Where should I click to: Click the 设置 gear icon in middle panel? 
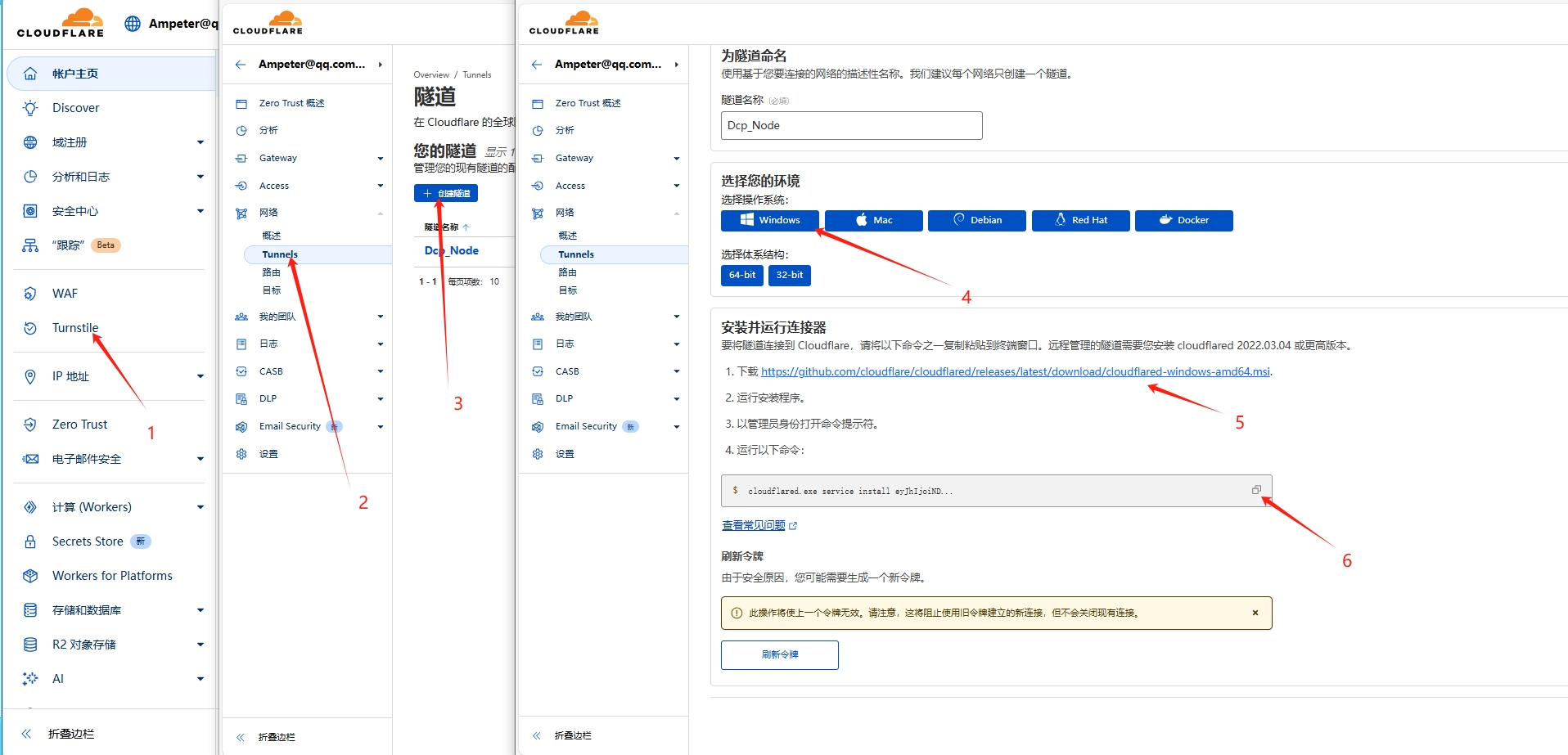click(241, 454)
